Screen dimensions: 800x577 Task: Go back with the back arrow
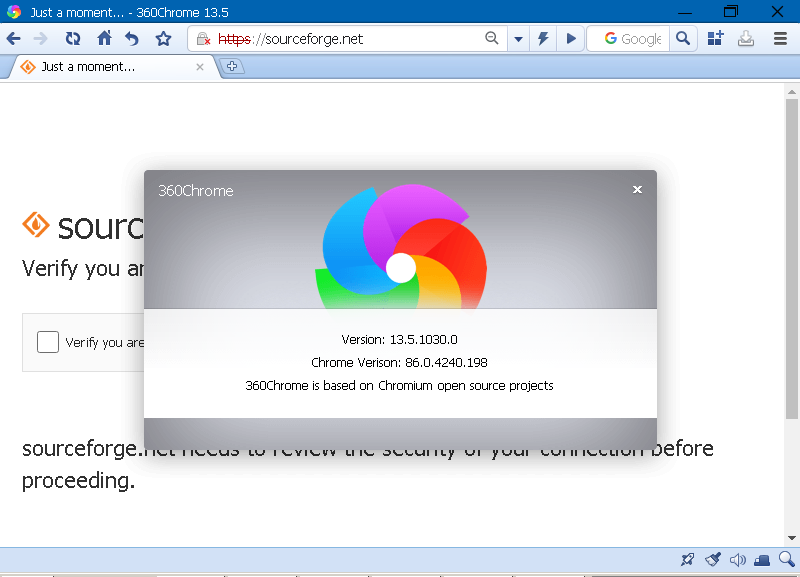pos(14,39)
